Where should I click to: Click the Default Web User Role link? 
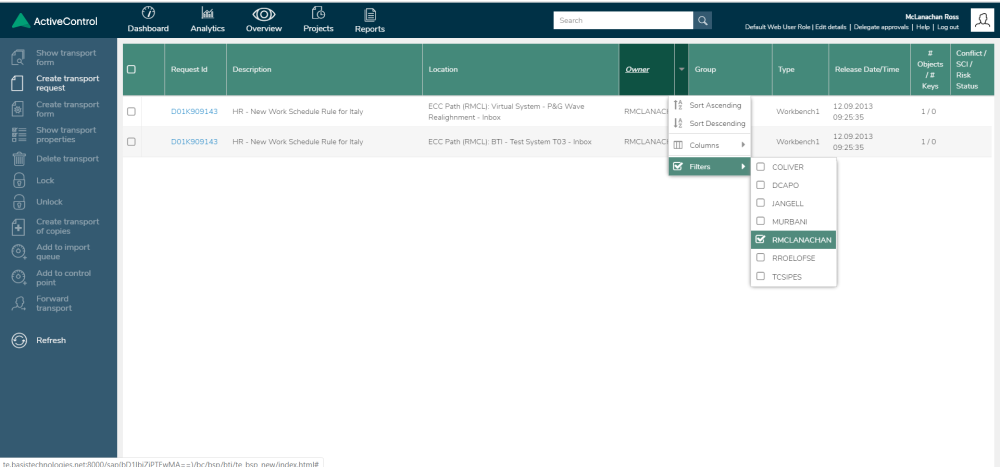[777, 27]
